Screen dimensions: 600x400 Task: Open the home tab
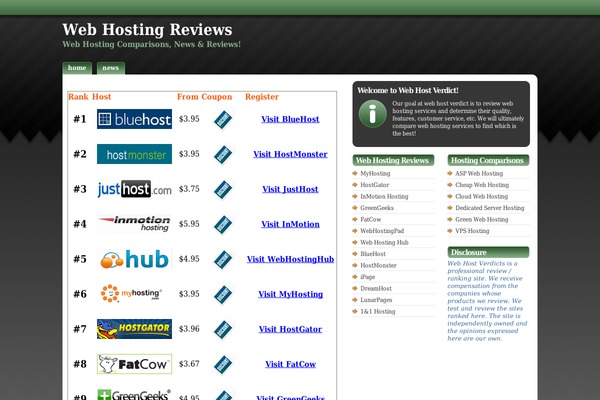pos(77,68)
